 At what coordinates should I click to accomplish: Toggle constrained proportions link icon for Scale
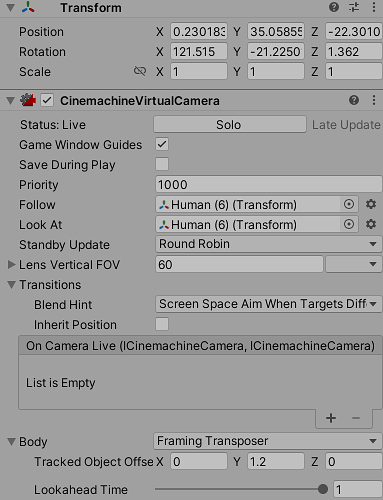pyautogui.click(x=140, y=71)
